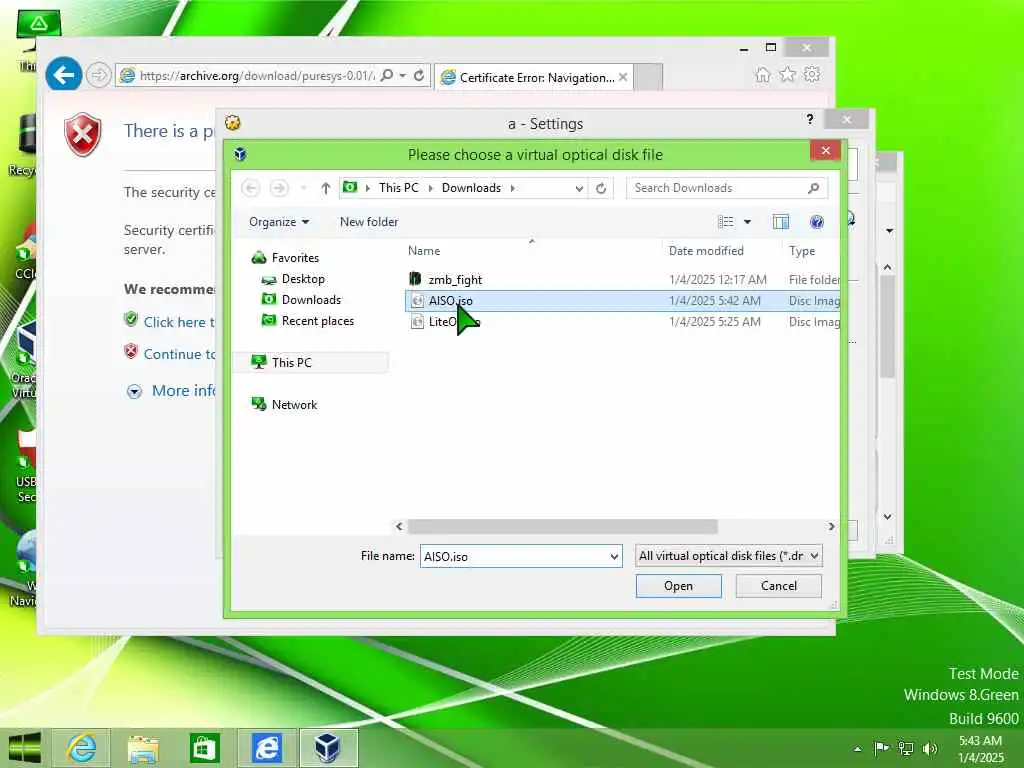Click Downloads in the breadcrumb path
This screenshot has width=1024, height=768.
471,188
